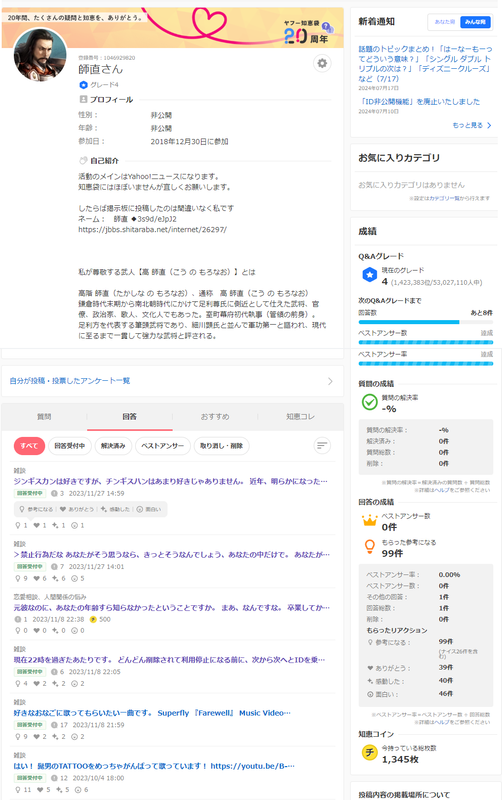502x800 pixels.
Task: Click the Yahoo知恵袋 20周年 logo
Action: 308,33
